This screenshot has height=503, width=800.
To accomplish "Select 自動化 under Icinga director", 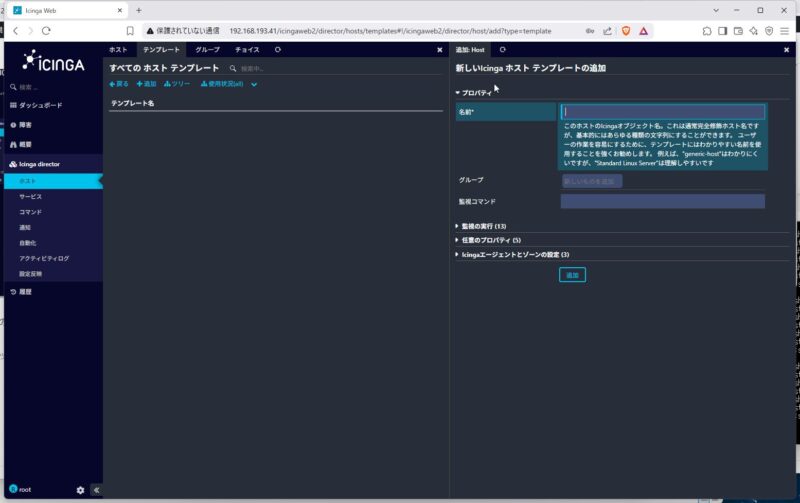I will (x=28, y=243).
